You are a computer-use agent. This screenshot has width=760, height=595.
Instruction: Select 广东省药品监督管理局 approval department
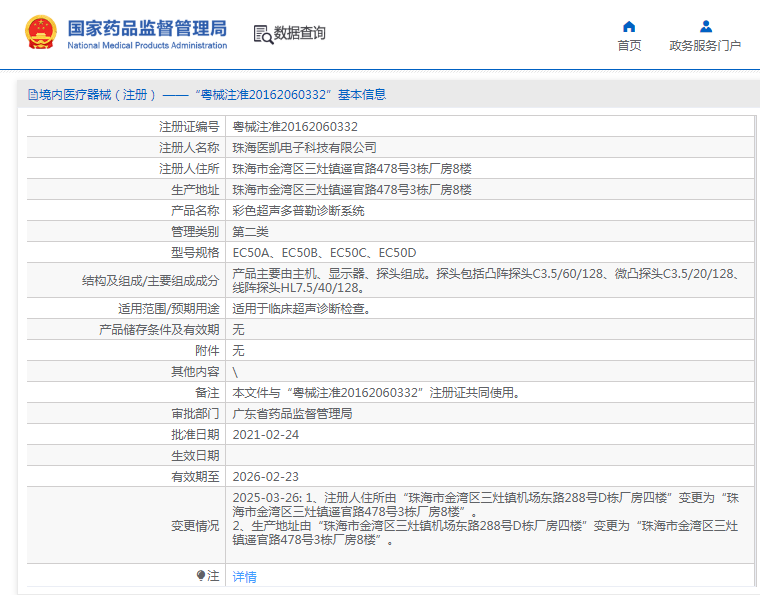click(292, 414)
